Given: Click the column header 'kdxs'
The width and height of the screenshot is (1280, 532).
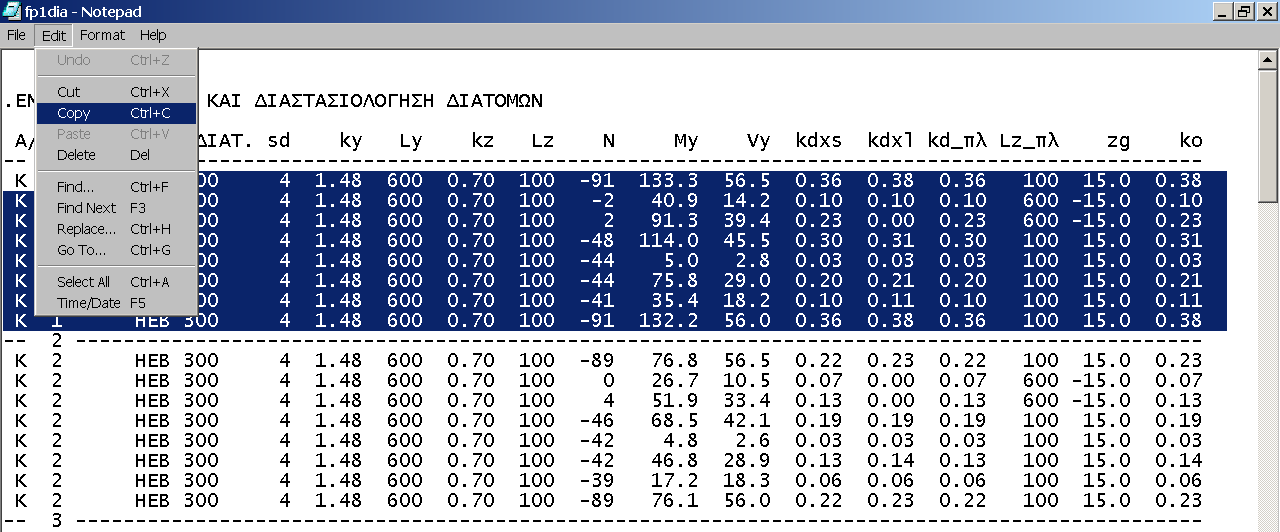Looking at the screenshot, I should coord(818,141).
